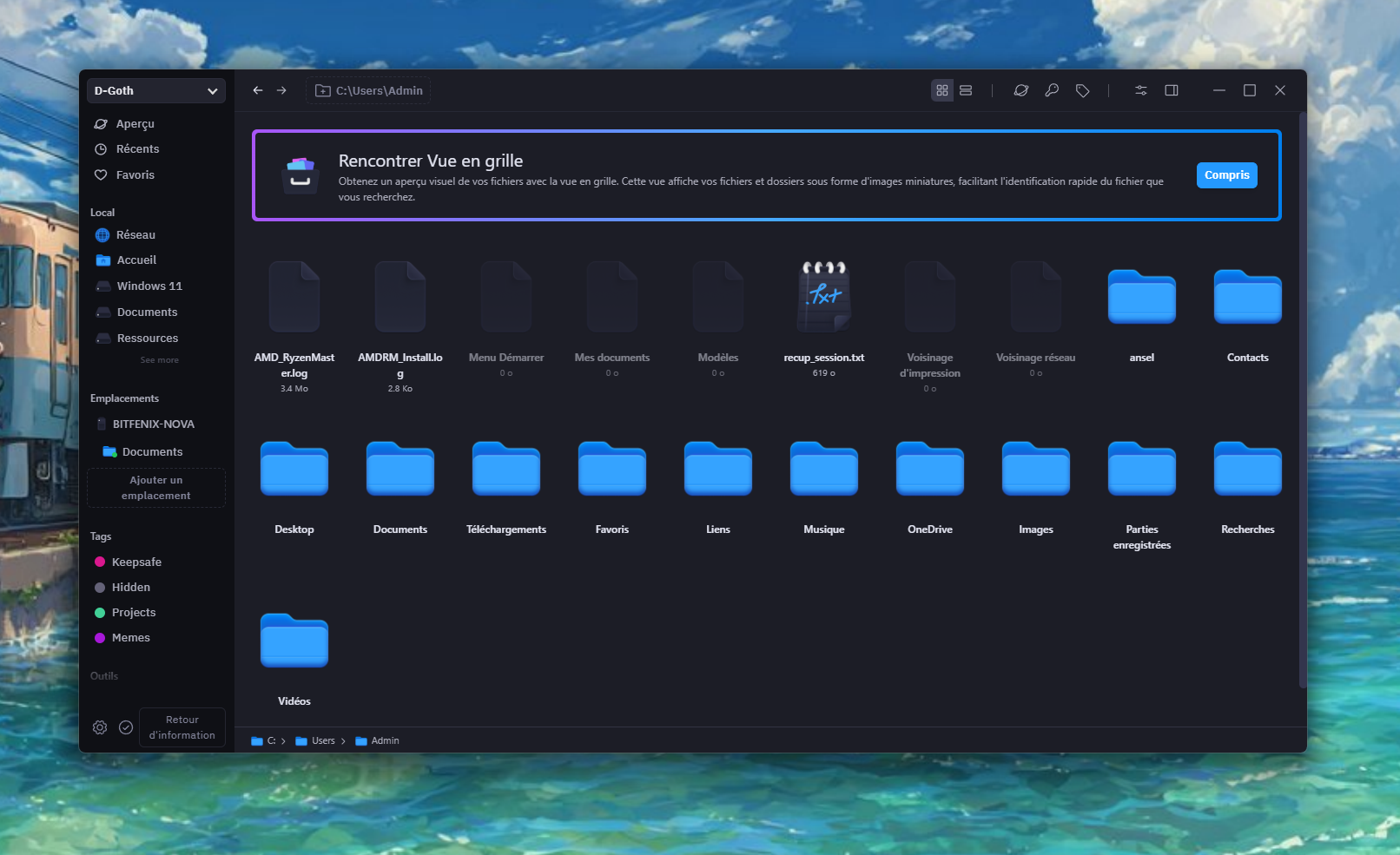Screen dimensions: 1400x855
Task: Go back with the left arrow
Action: 258,90
